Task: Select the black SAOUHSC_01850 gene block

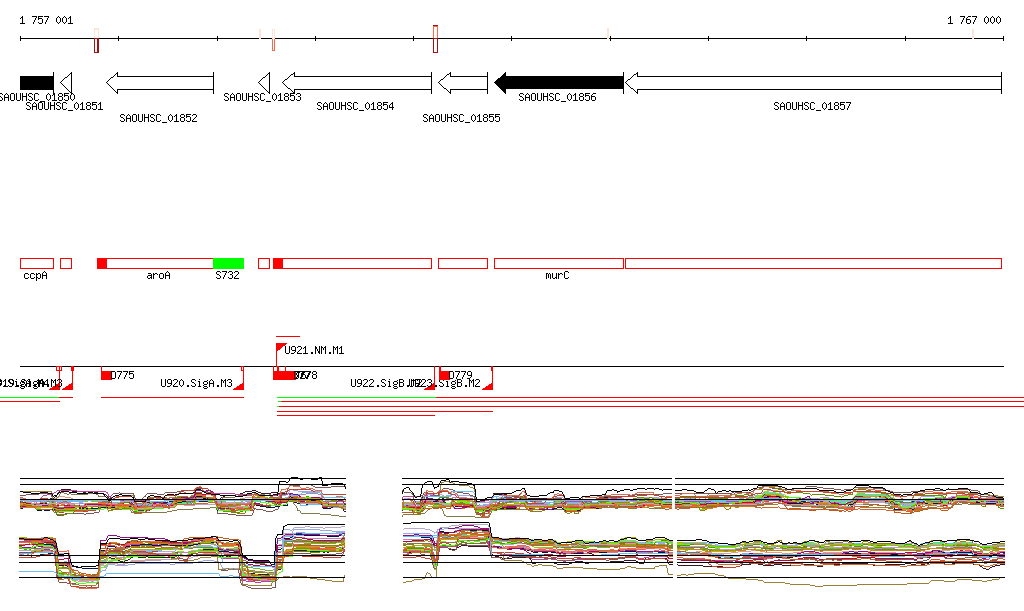Action: click(x=37, y=83)
